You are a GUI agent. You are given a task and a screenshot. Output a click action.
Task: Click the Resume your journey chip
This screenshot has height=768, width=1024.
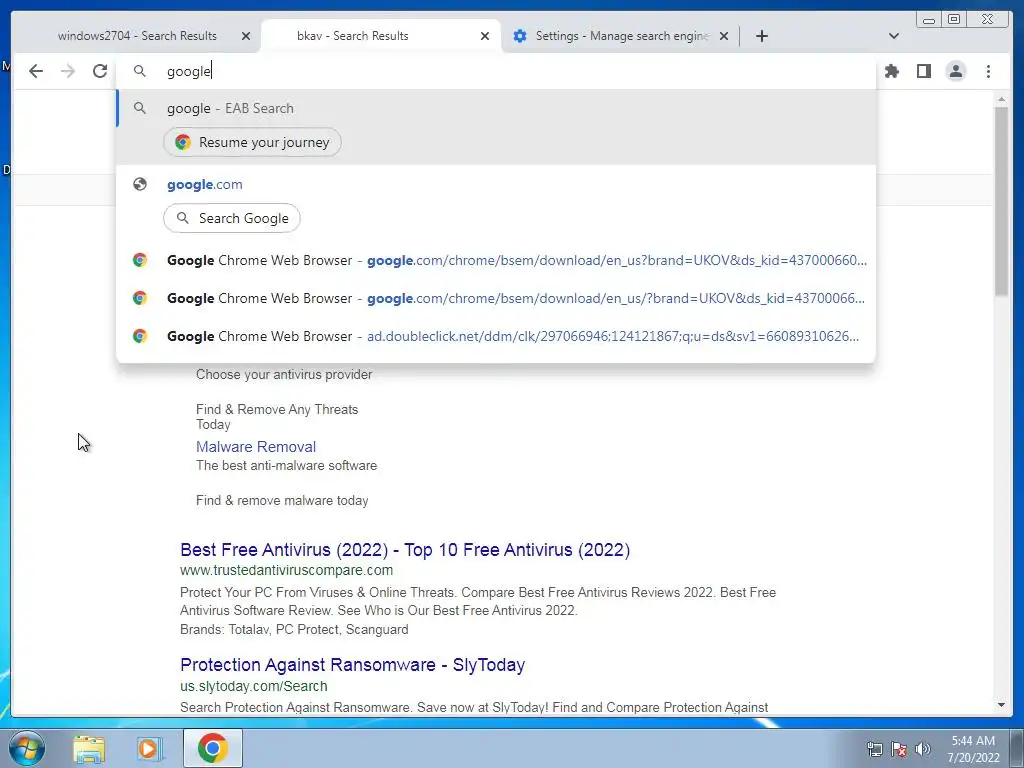[252, 142]
